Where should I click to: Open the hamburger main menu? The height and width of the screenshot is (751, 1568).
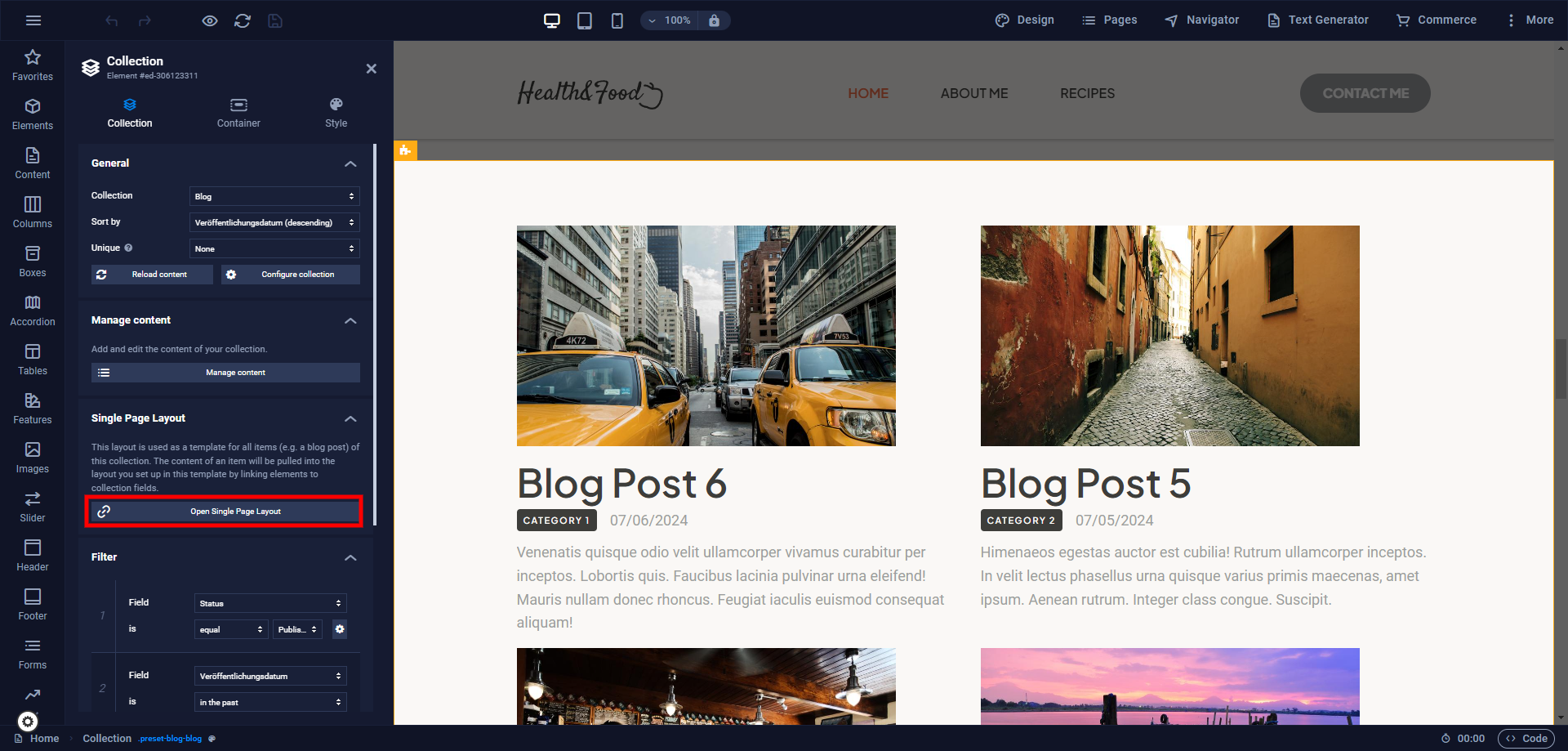pos(33,20)
